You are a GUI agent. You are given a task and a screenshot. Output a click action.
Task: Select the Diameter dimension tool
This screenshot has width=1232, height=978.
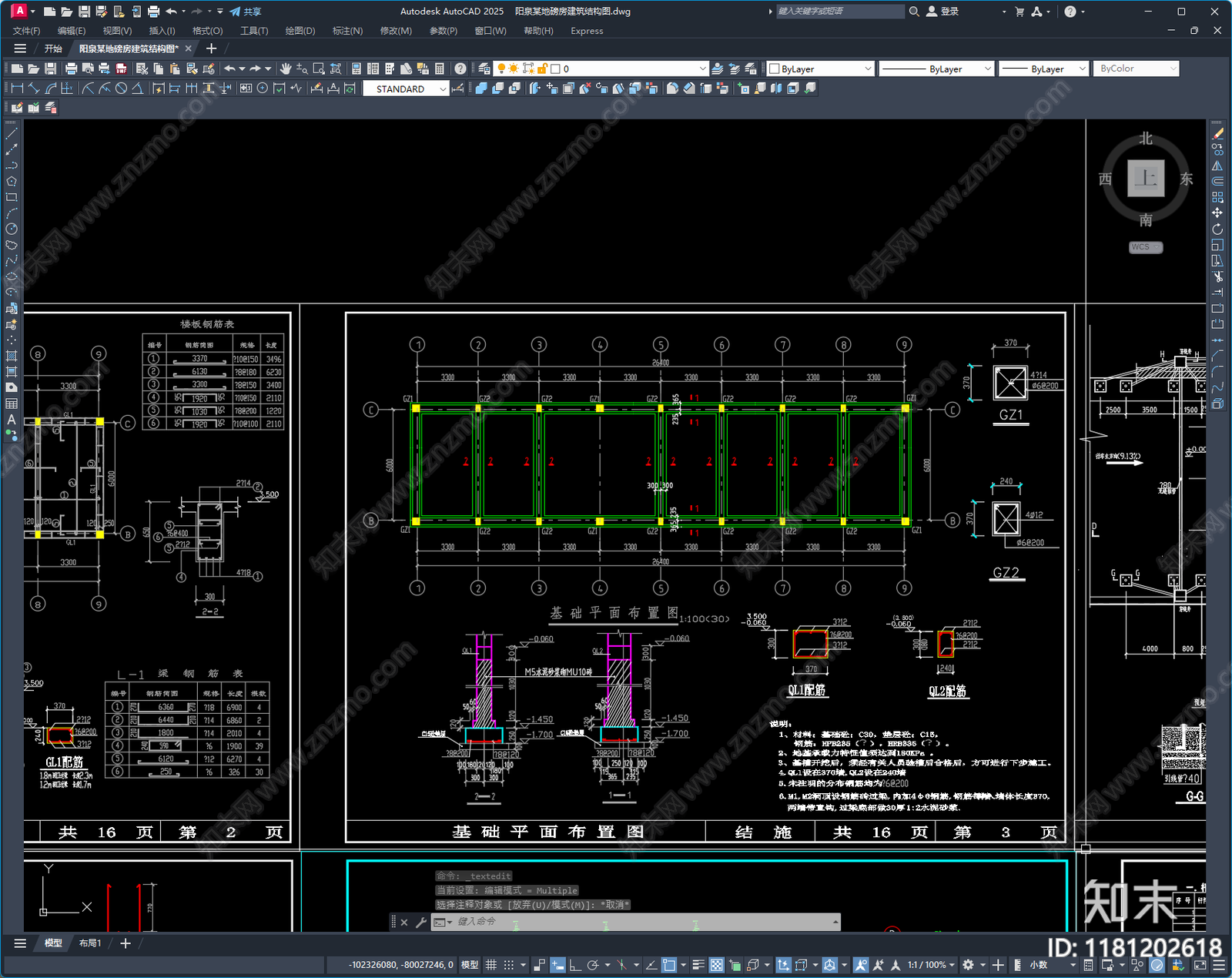[x=121, y=89]
